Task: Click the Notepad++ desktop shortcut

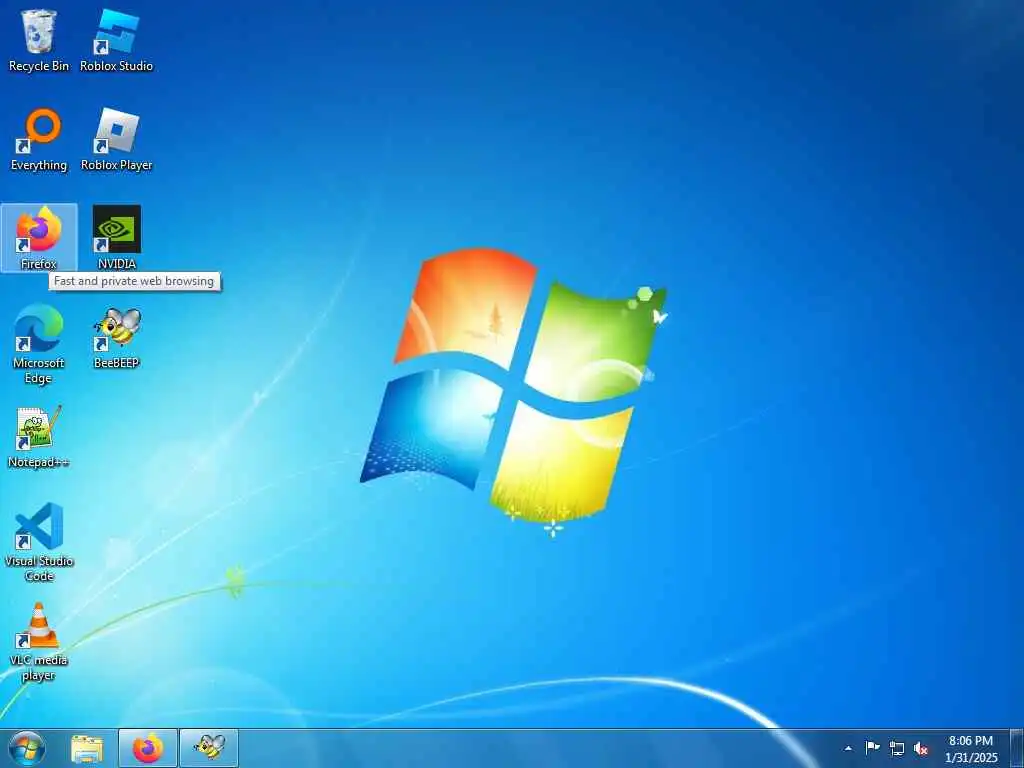Action: pyautogui.click(x=39, y=437)
